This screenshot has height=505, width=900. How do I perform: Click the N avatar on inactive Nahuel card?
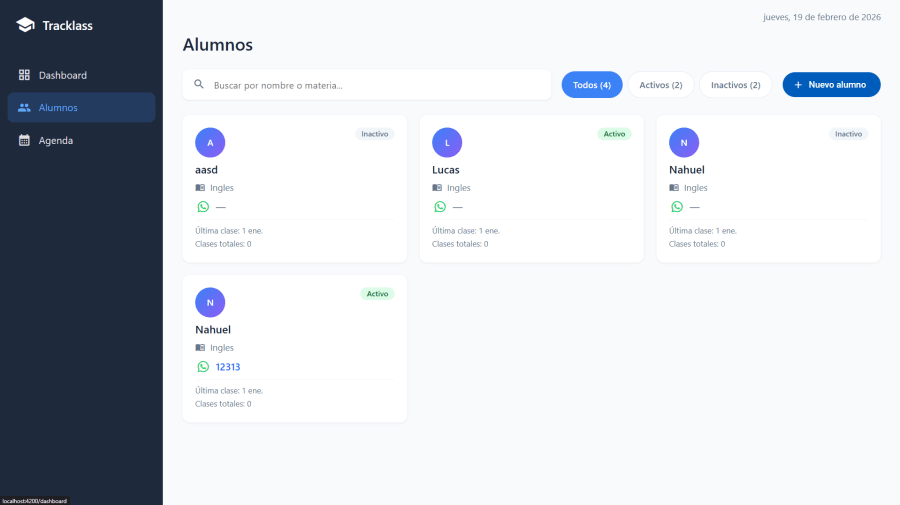tap(684, 142)
